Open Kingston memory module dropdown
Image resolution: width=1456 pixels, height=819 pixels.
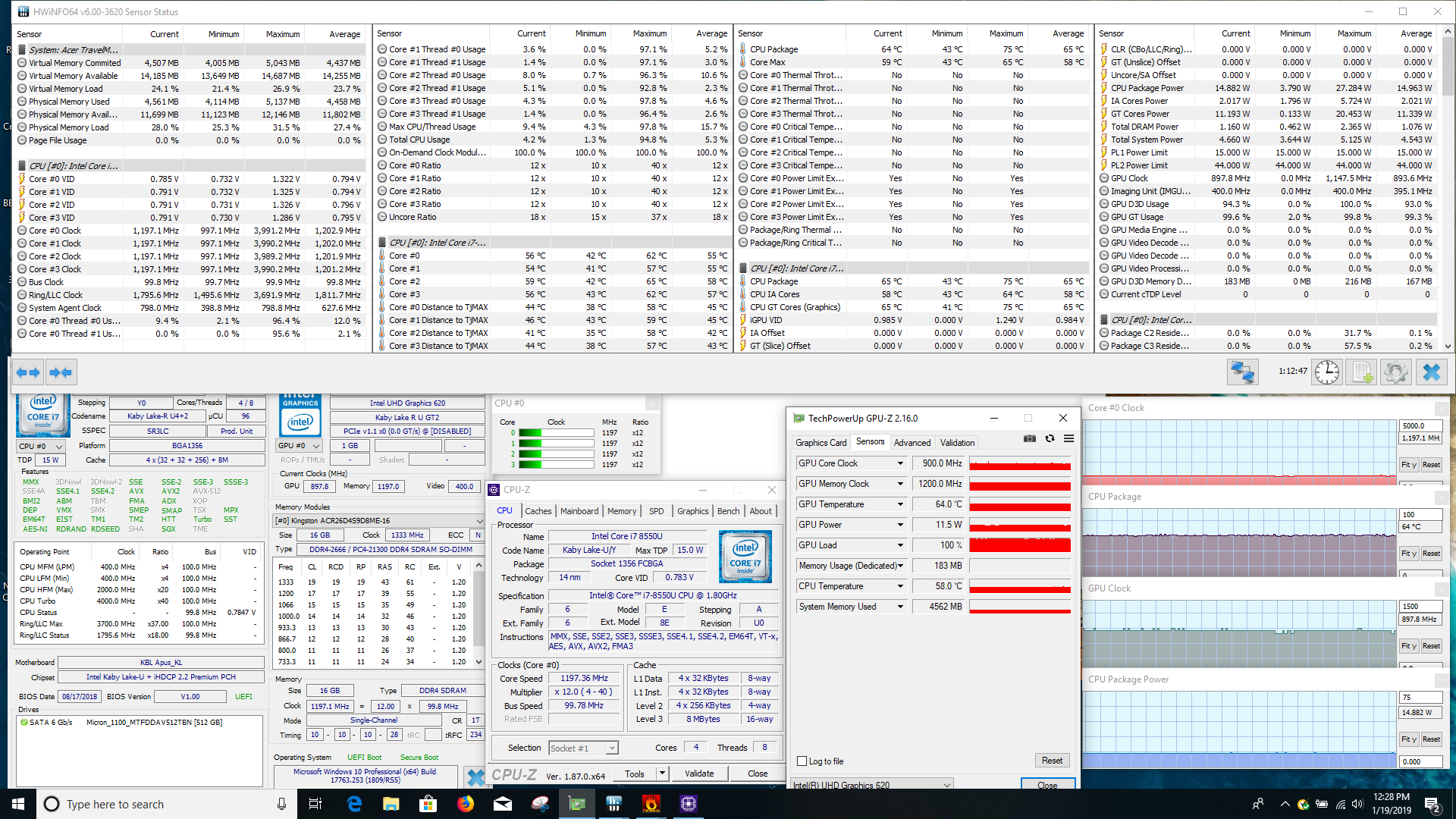tap(479, 521)
